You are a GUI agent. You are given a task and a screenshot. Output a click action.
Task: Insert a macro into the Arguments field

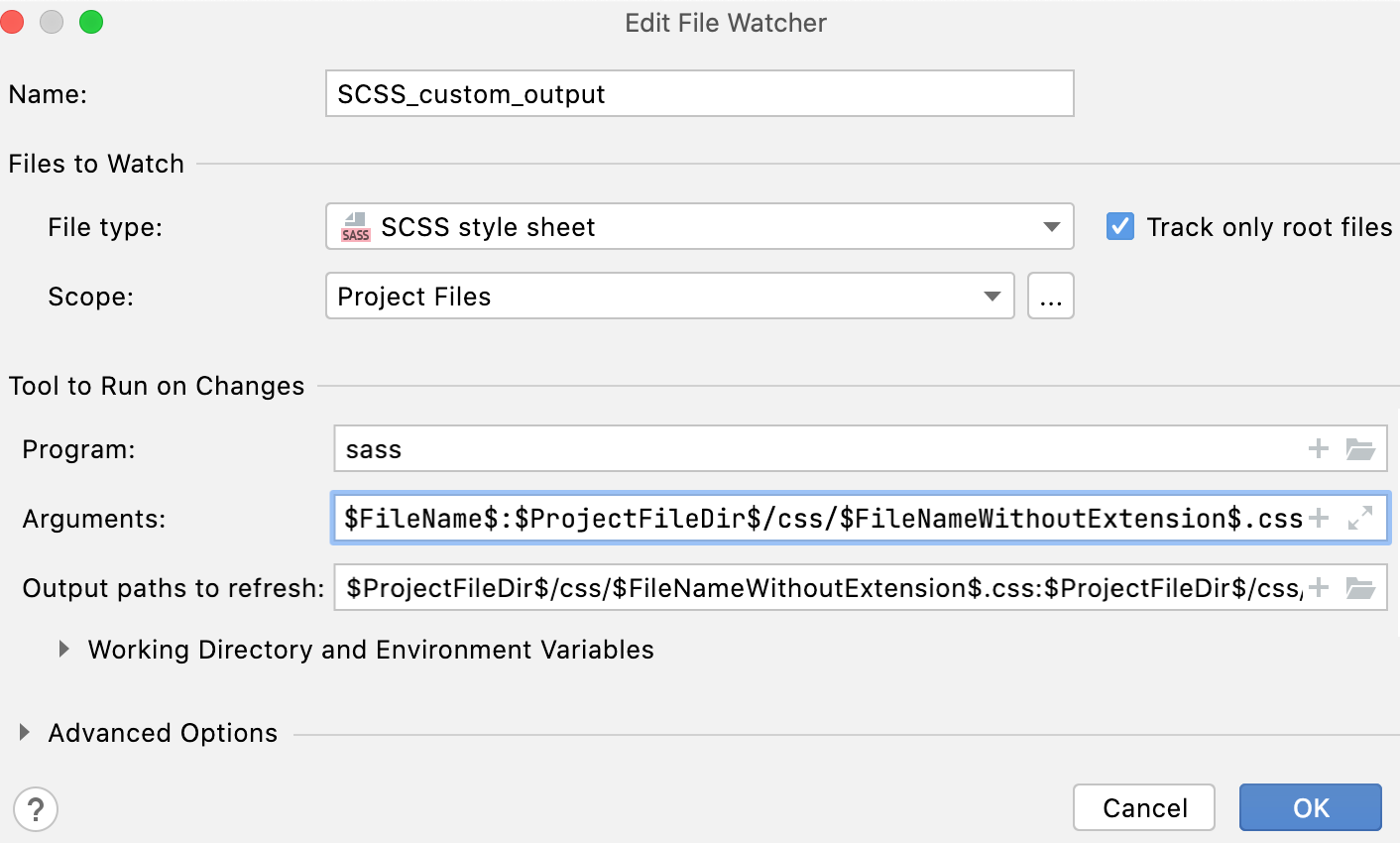point(1318,518)
